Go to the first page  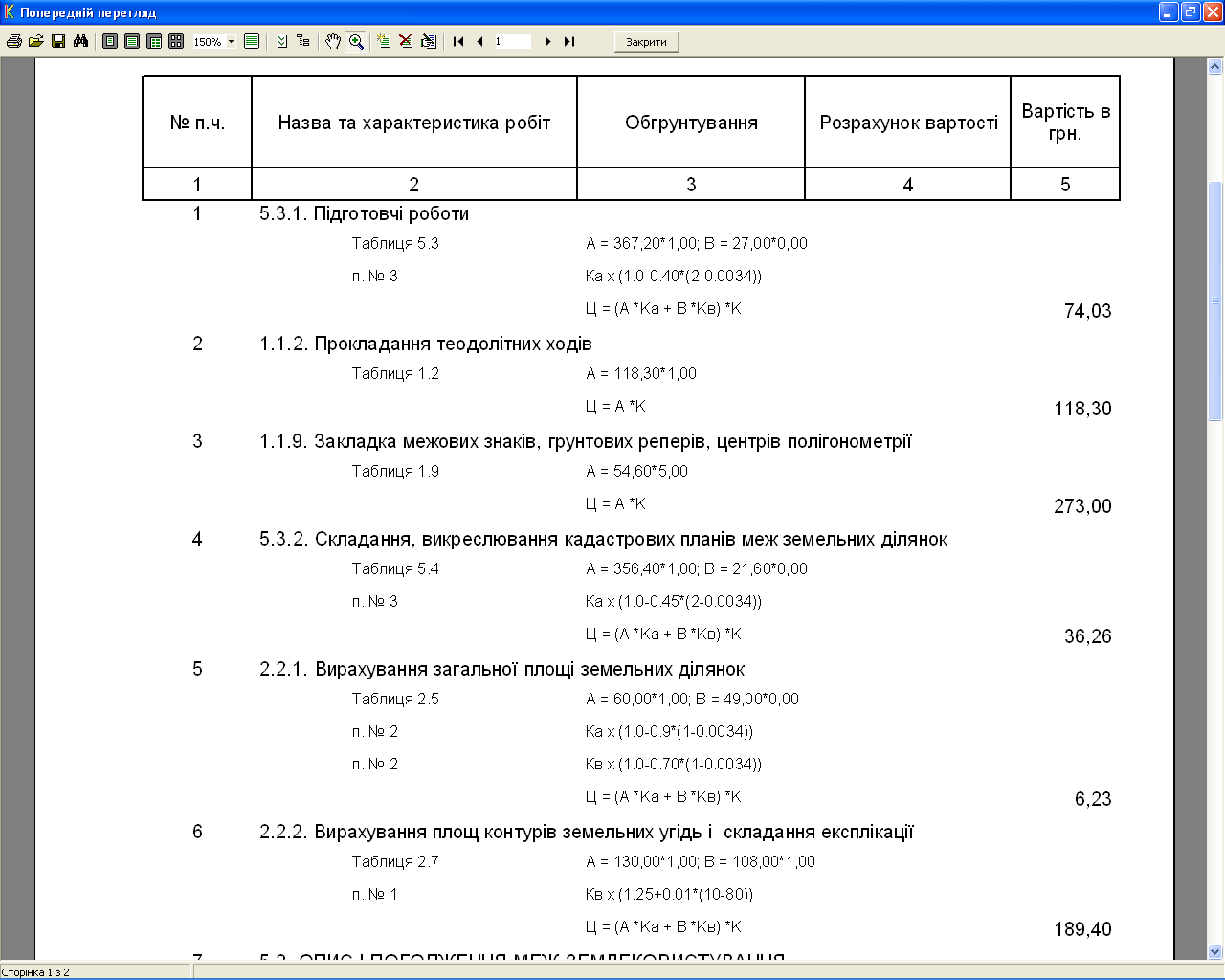[x=458, y=41]
